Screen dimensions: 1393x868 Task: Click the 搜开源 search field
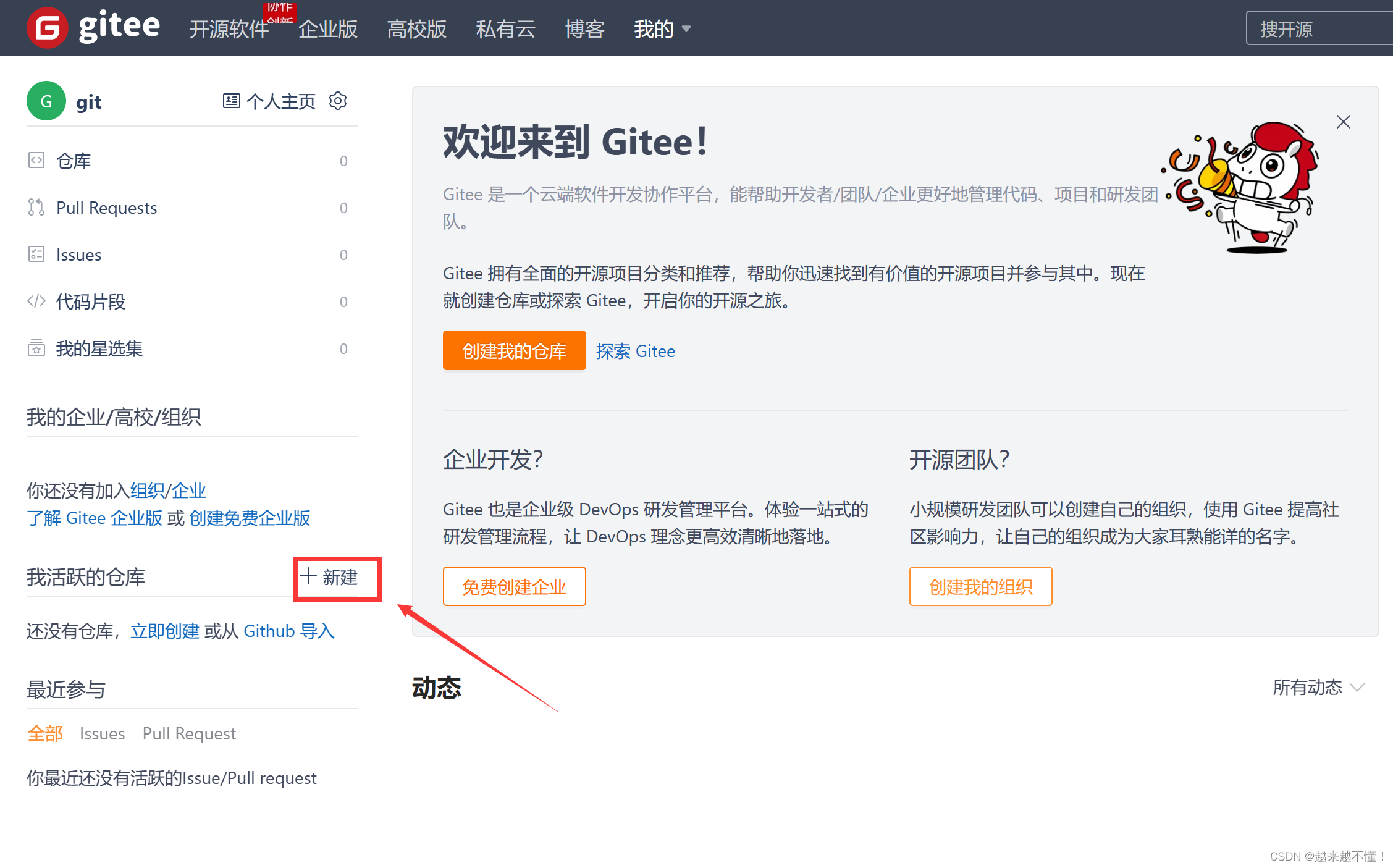(x=1319, y=28)
